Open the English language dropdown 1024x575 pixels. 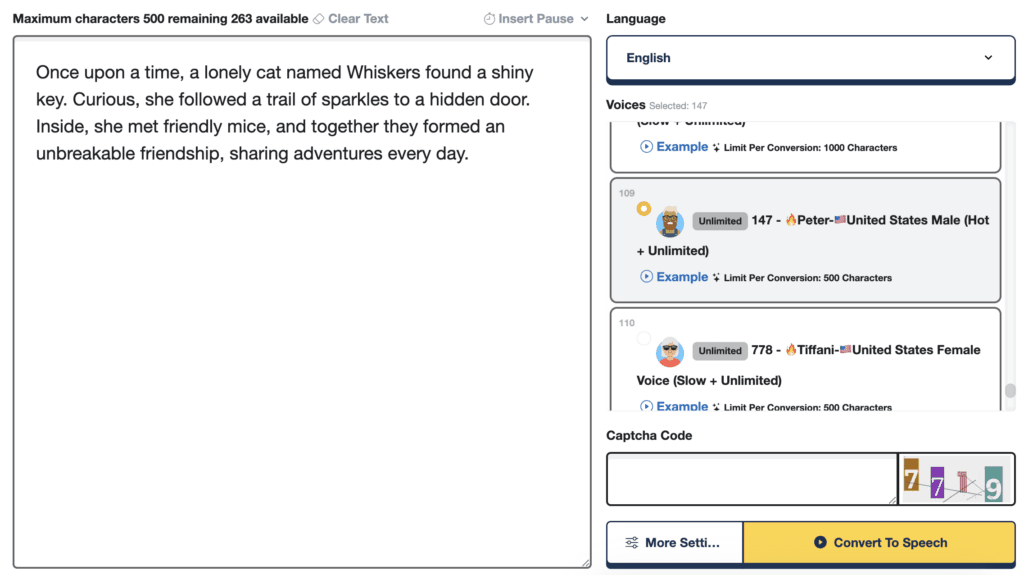pyautogui.click(x=810, y=58)
